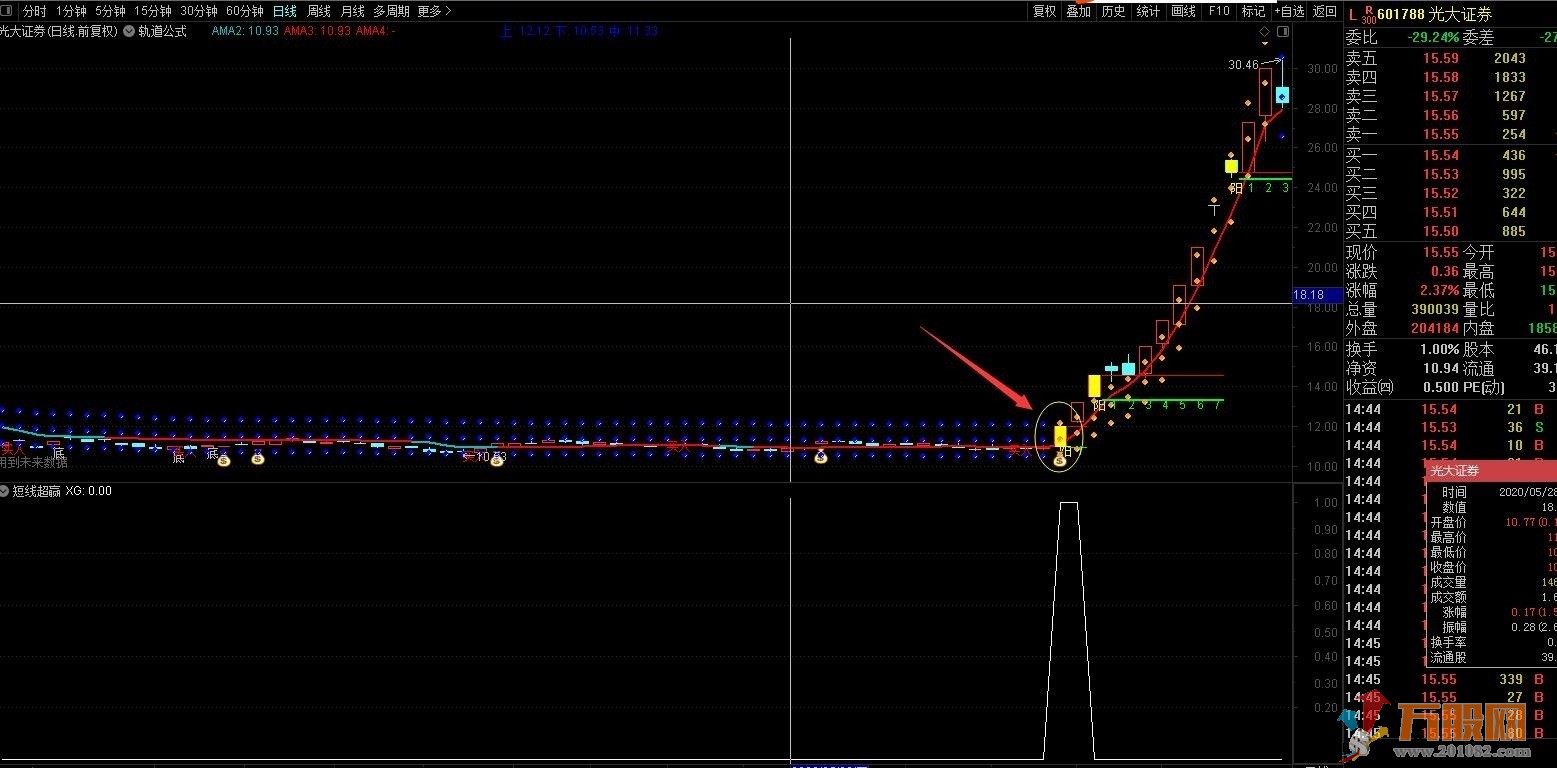Click the 外盘 204184 value
Image resolution: width=1557 pixels, height=768 pixels.
[1435, 329]
